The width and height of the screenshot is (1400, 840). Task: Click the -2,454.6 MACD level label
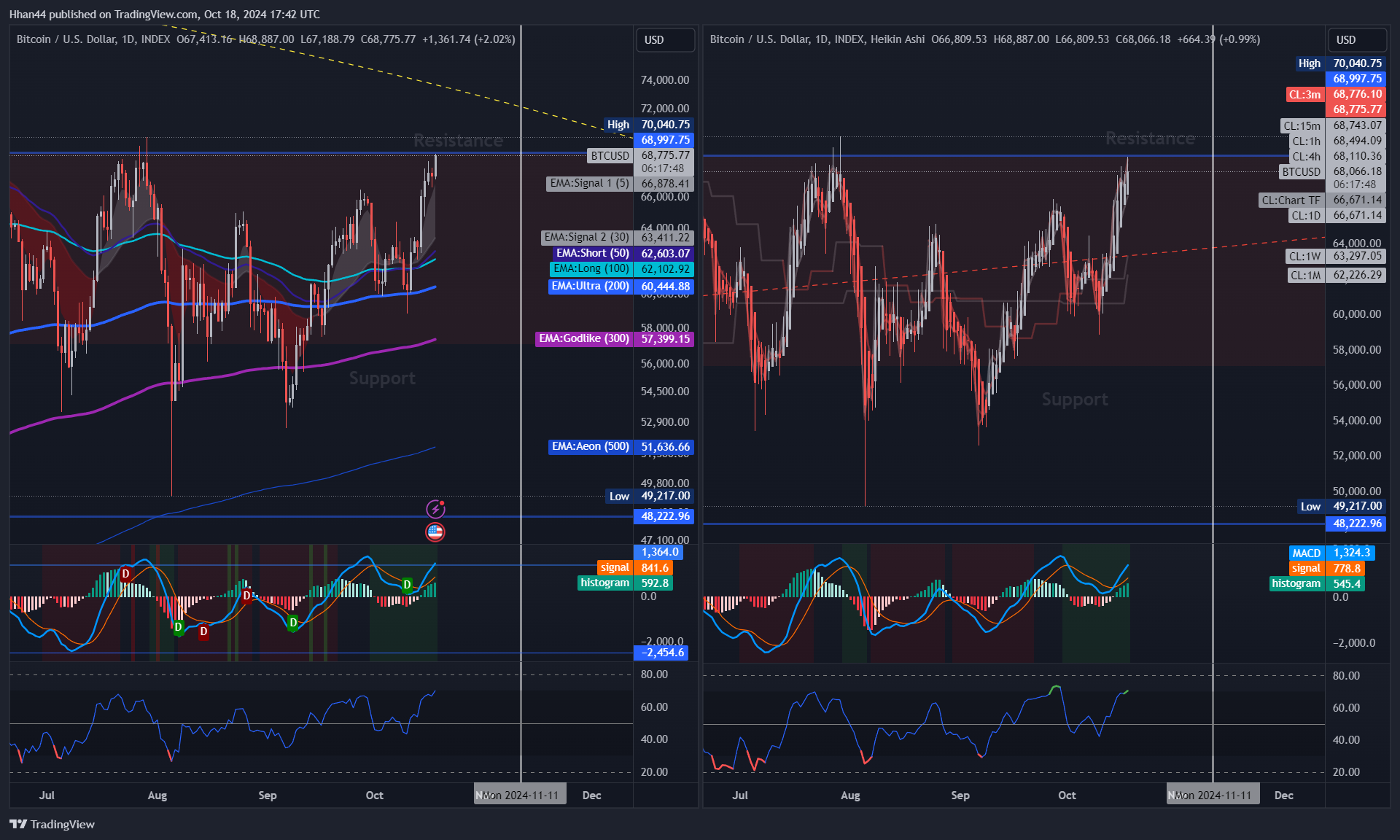coord(661,653)
